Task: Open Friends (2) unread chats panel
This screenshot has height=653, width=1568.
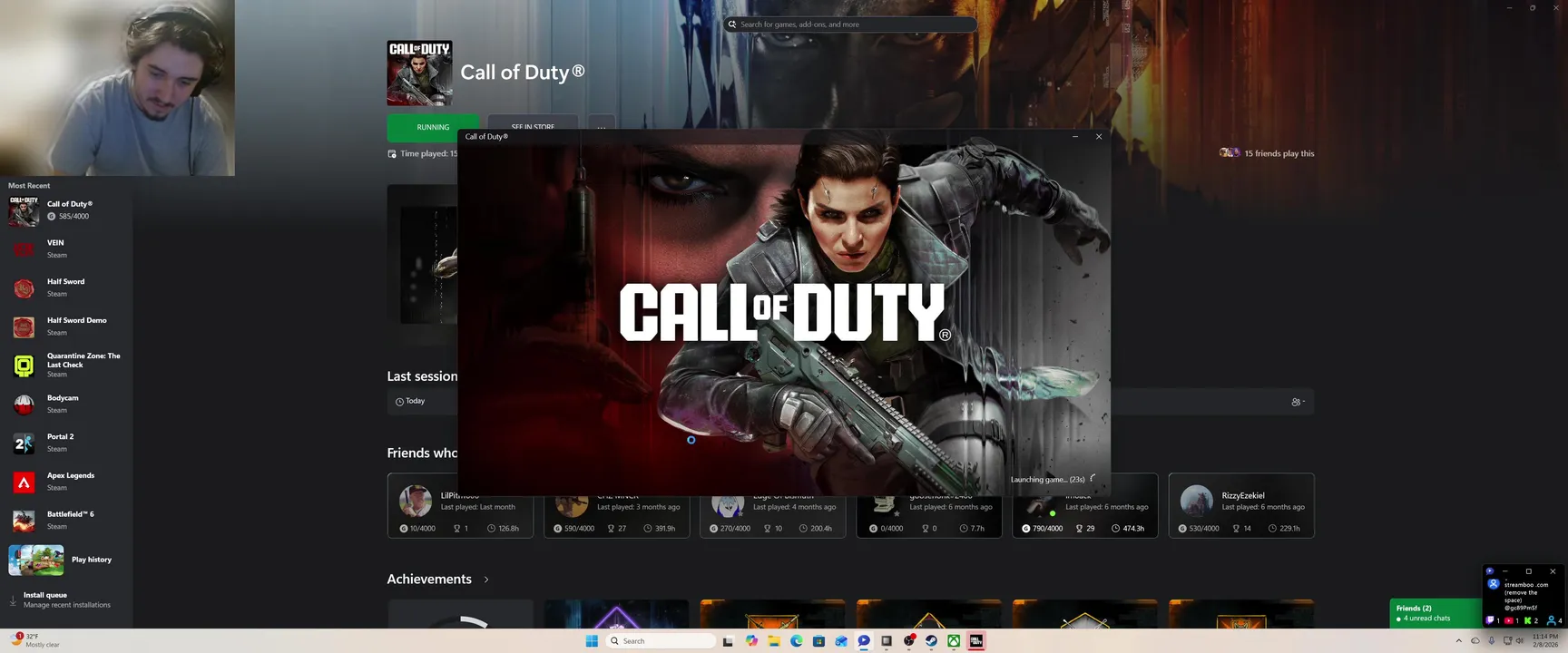Action: [x=1436, y=613]
